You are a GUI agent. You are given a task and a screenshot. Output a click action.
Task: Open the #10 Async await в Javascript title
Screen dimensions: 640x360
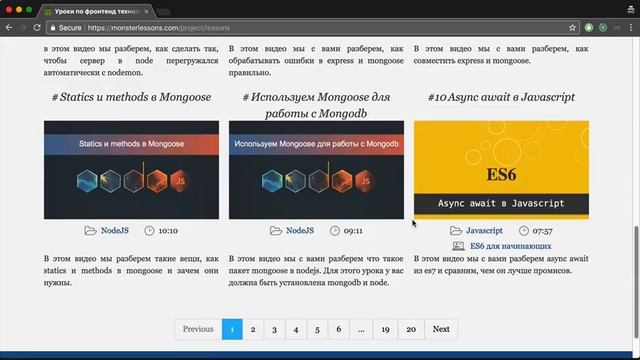point(501,97)
